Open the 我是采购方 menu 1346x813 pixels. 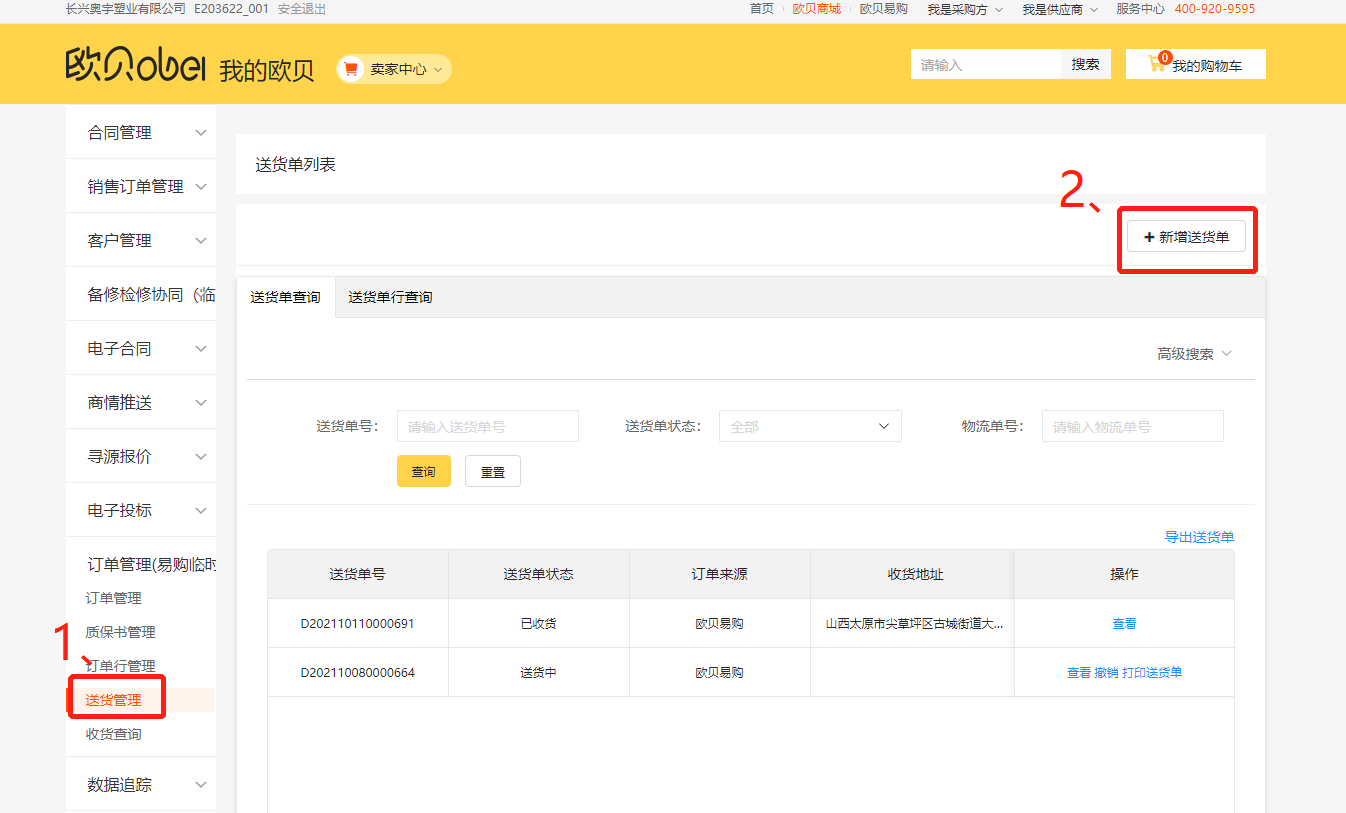pos(964,9)
